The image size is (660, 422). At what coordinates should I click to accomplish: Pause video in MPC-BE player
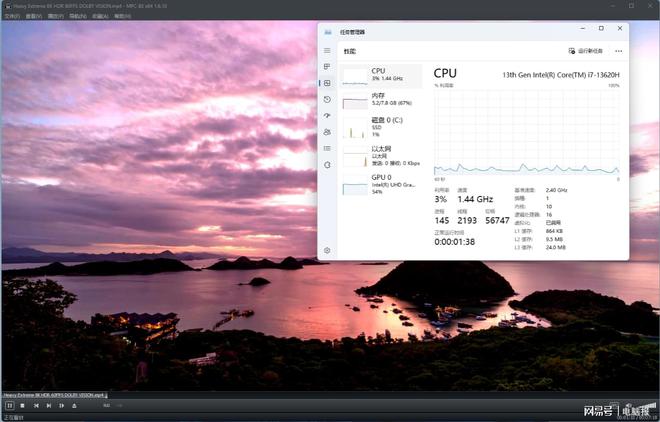[9, 406]
